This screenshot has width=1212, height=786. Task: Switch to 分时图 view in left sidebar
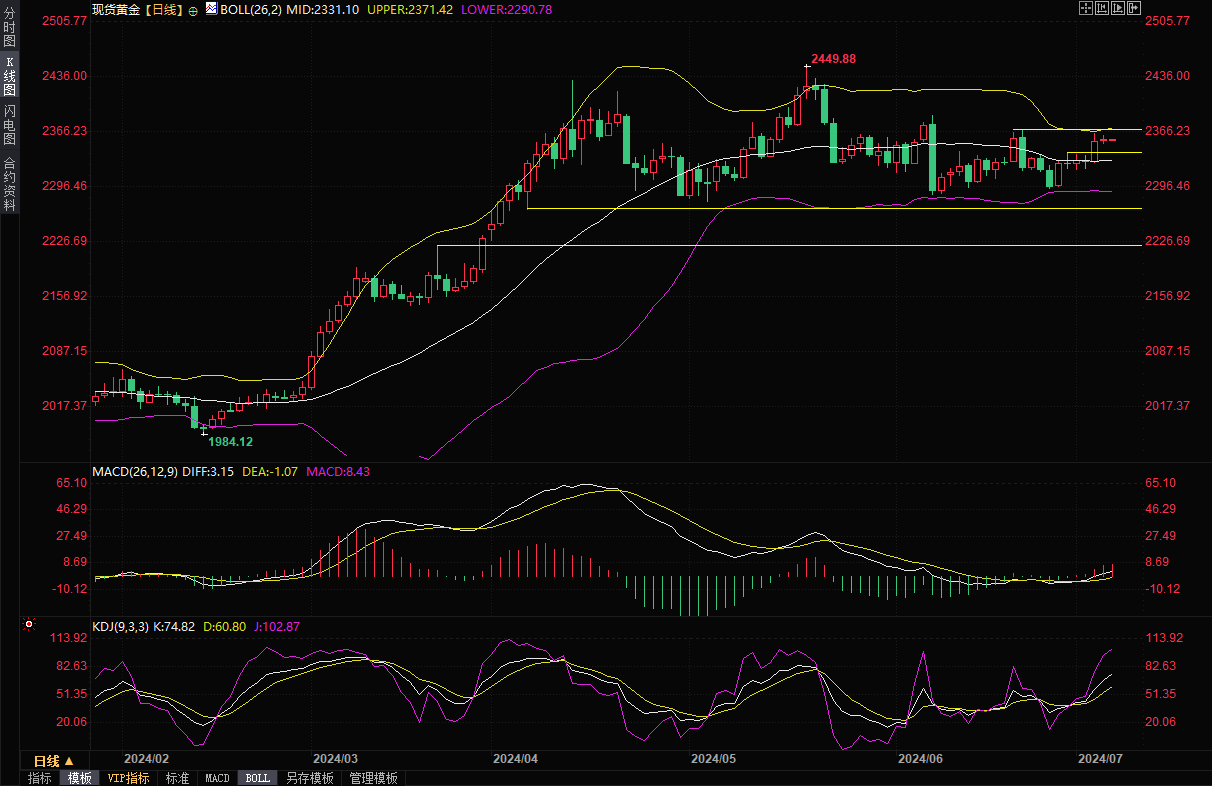click(9, 28)
